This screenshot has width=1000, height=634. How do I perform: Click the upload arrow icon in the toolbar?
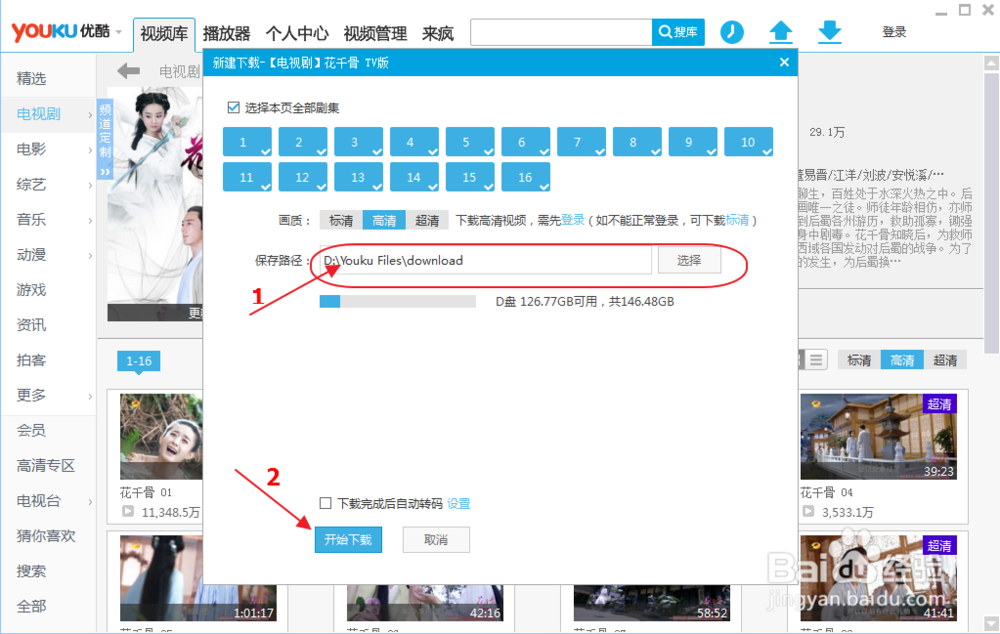tap(781, 32)
